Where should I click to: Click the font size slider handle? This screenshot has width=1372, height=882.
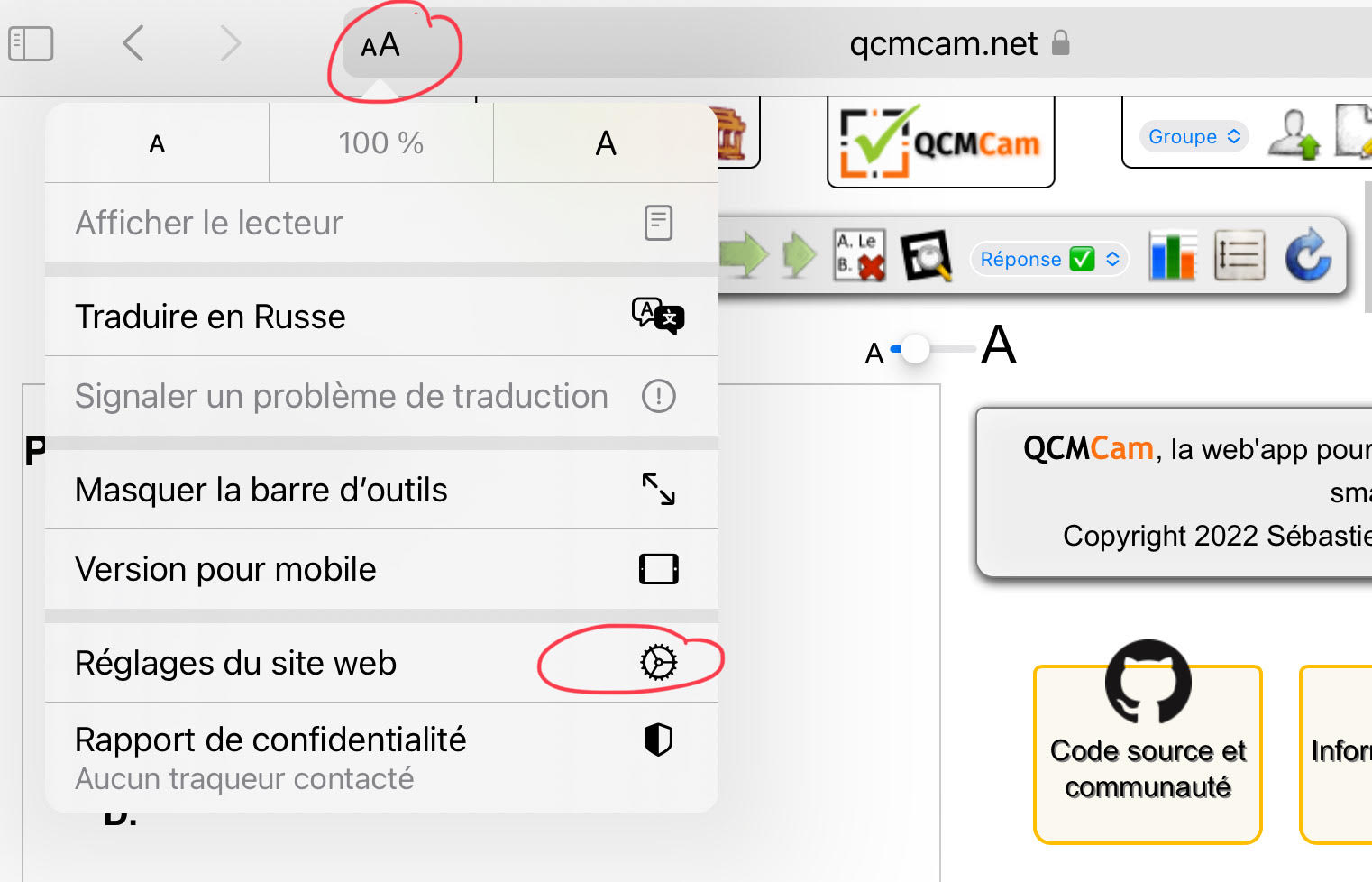[x=915, y=349]
